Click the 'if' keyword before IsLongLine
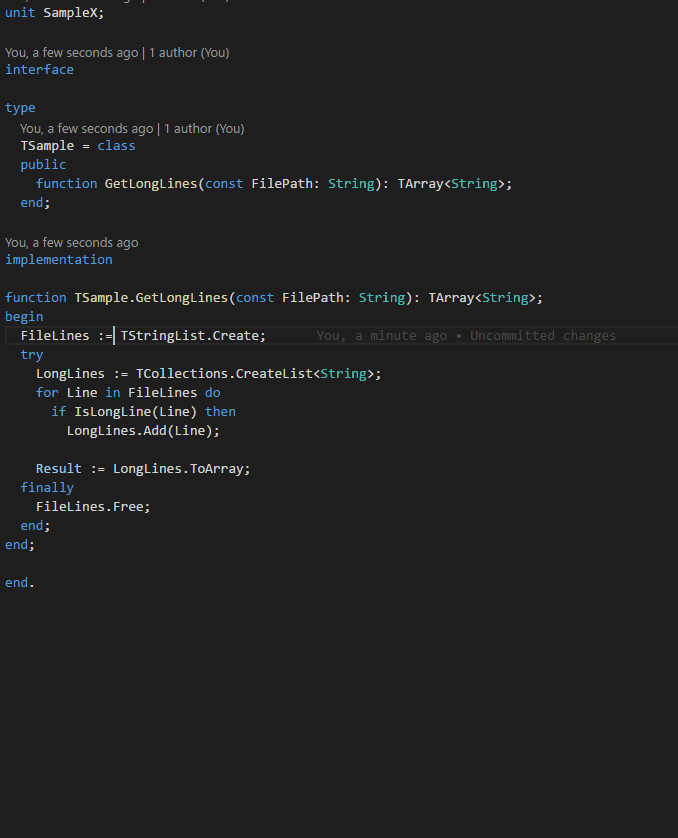The width and height of the screenshot is (678, 838). coord(59,412)
